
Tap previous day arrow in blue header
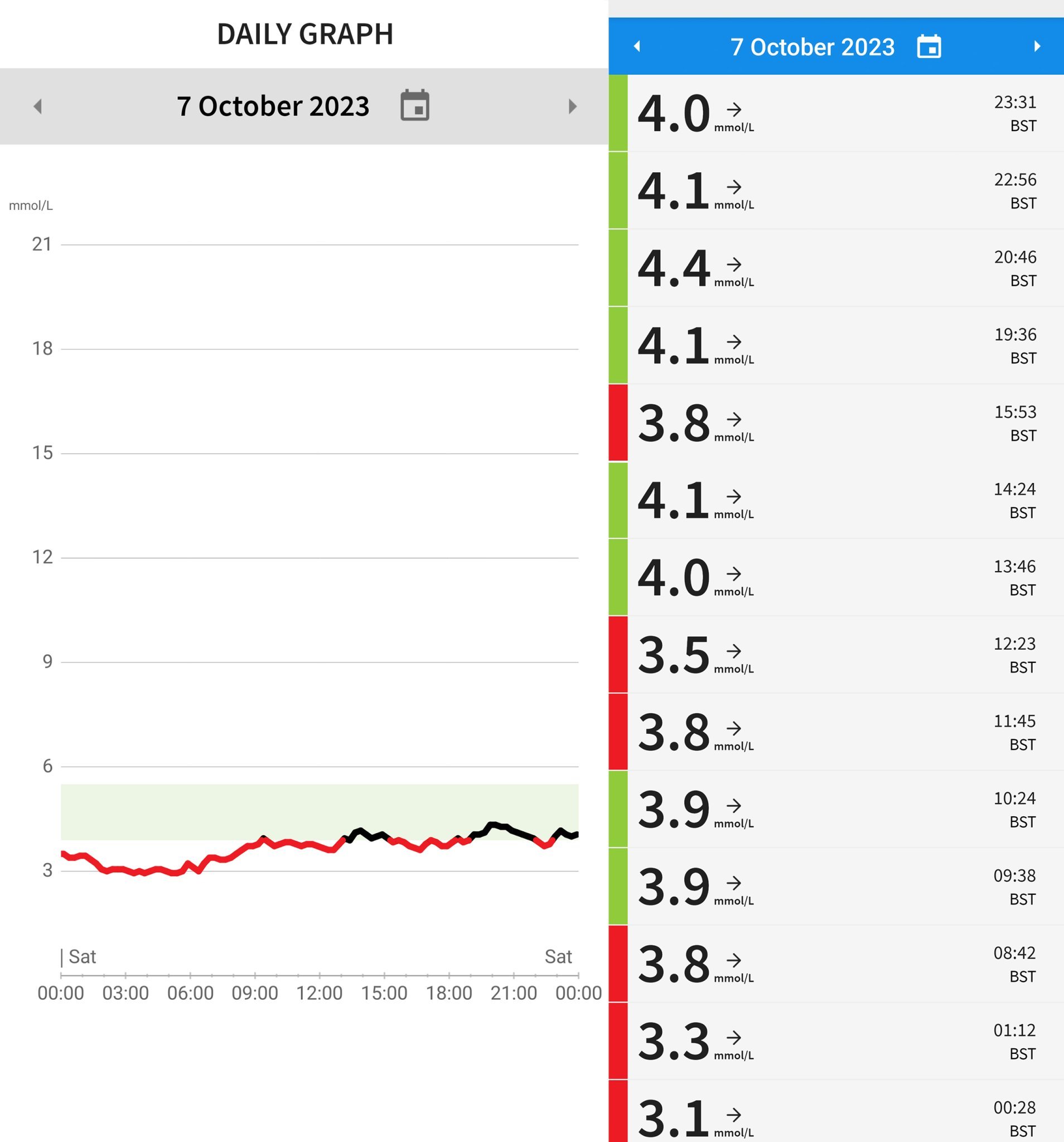(x=637, y=46)
